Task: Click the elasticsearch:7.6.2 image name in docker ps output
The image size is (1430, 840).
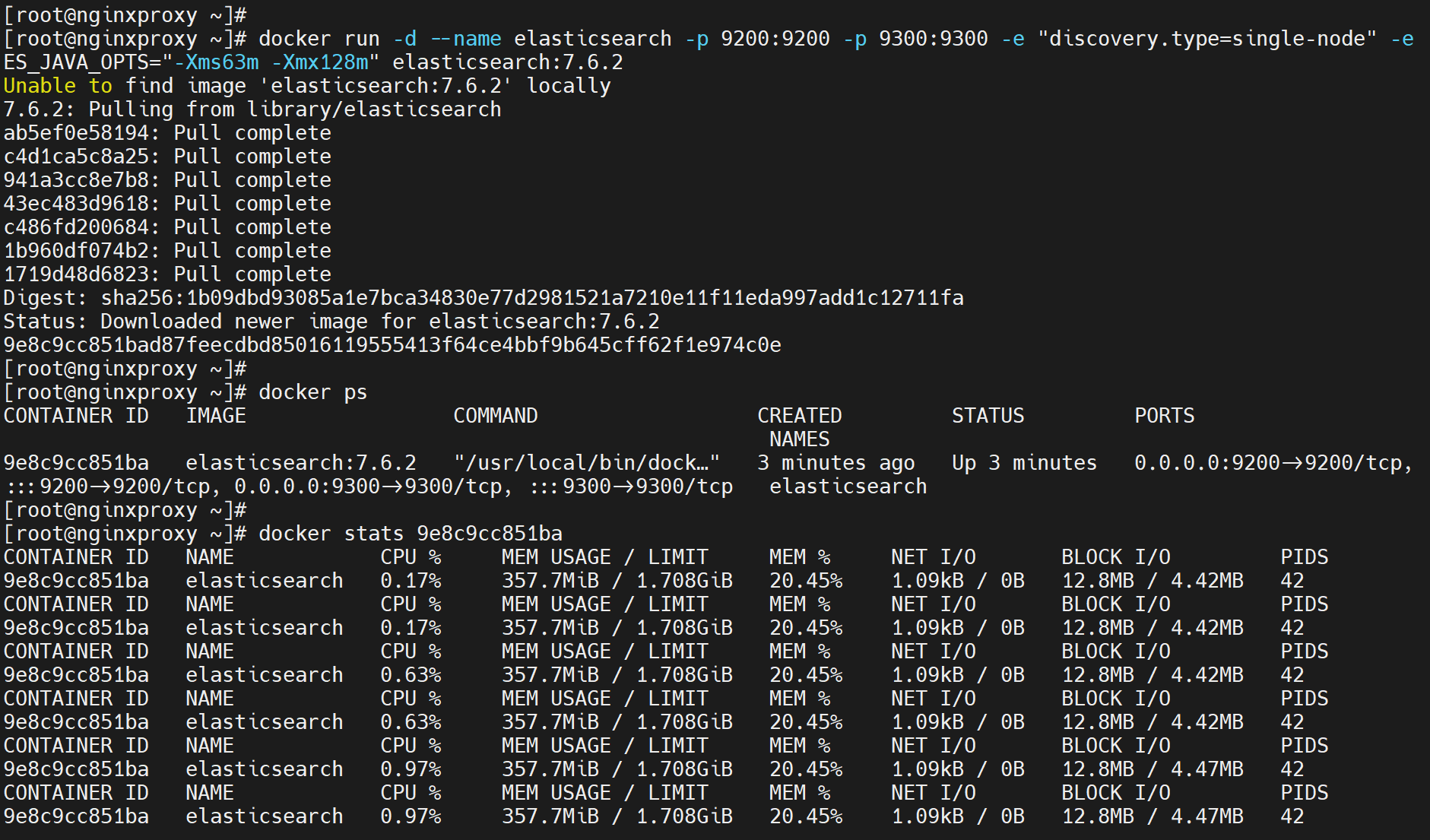Action: tap(300, 463)
